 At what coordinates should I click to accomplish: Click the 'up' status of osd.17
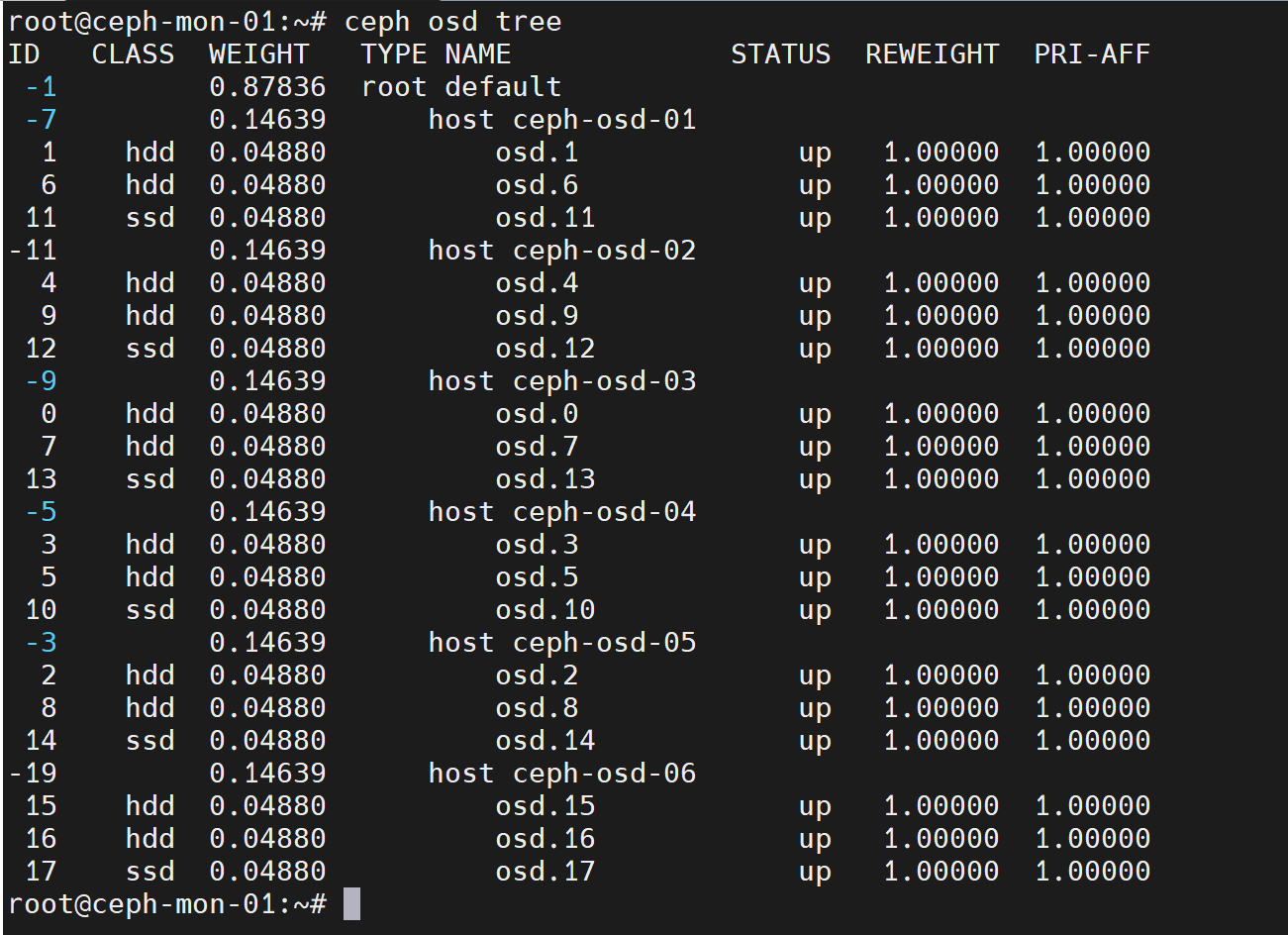815,873
